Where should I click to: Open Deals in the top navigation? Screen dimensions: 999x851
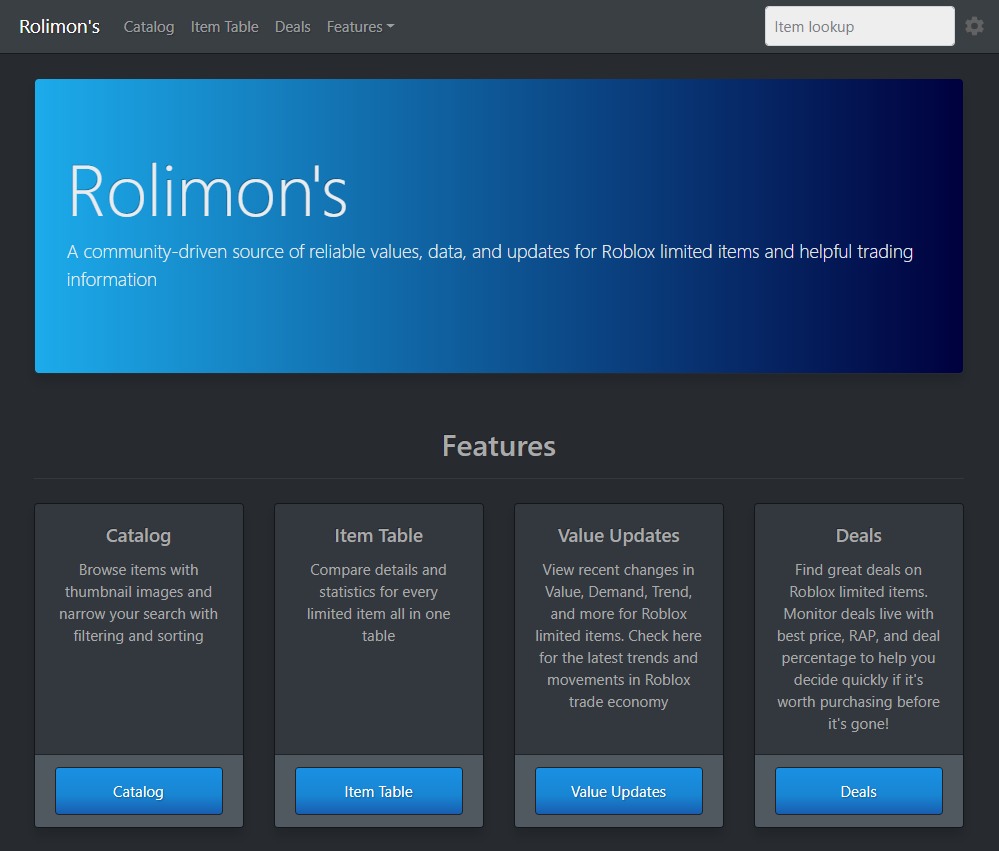292,27
